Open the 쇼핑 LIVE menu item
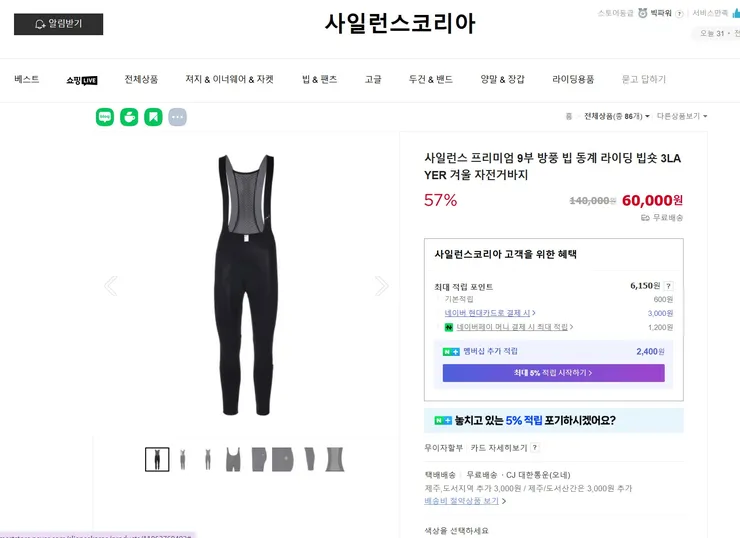 (82, 80)
